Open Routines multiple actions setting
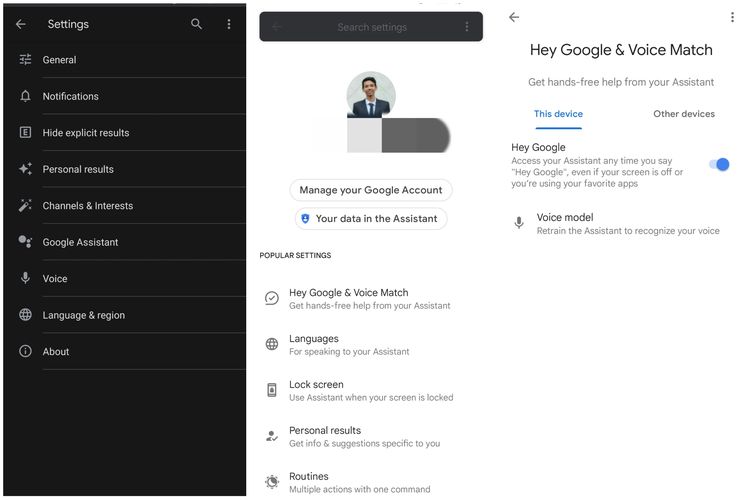Screen dimensions: 750x500 coord(371,482)
